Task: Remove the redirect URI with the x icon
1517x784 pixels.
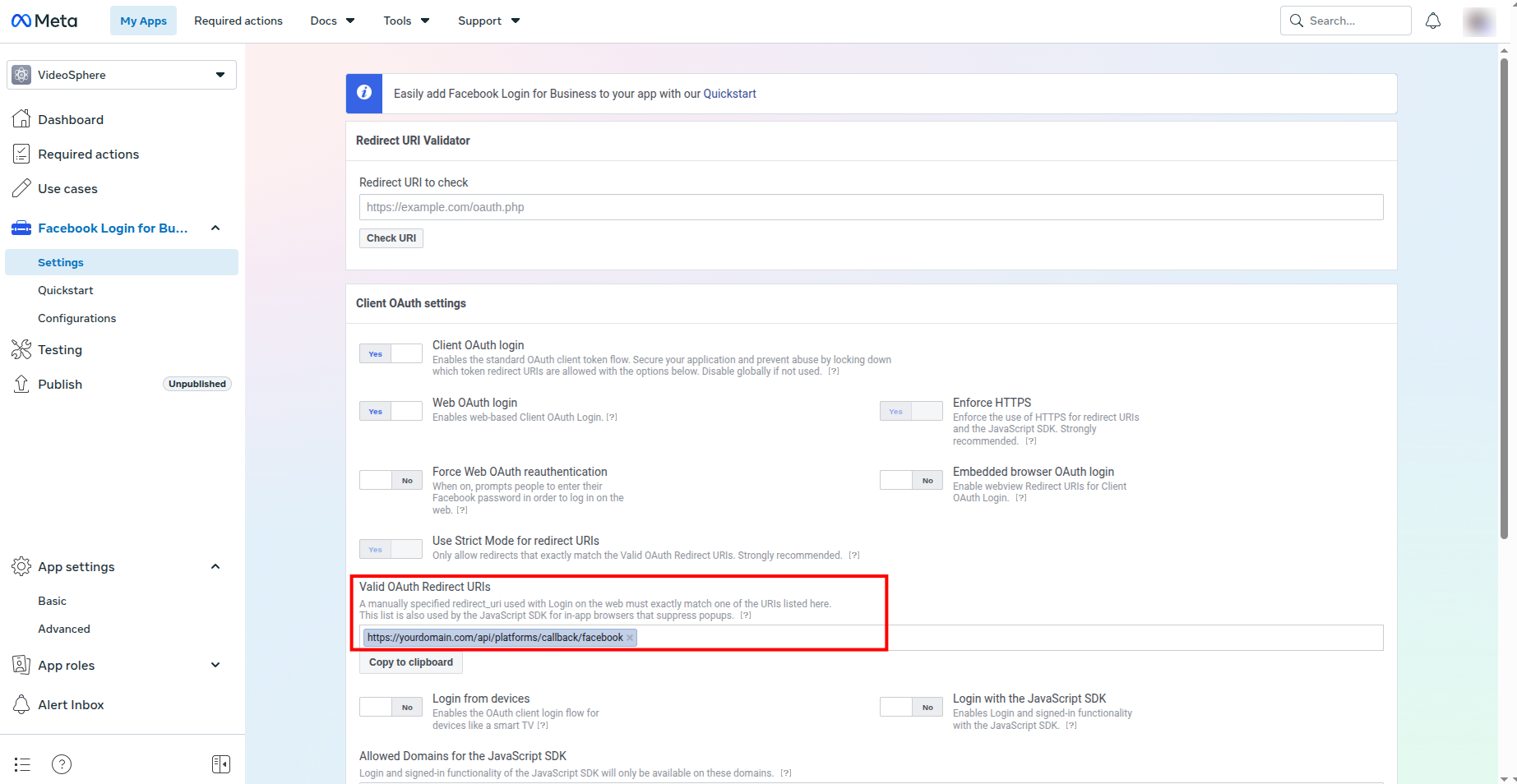Action: (630, 638)
